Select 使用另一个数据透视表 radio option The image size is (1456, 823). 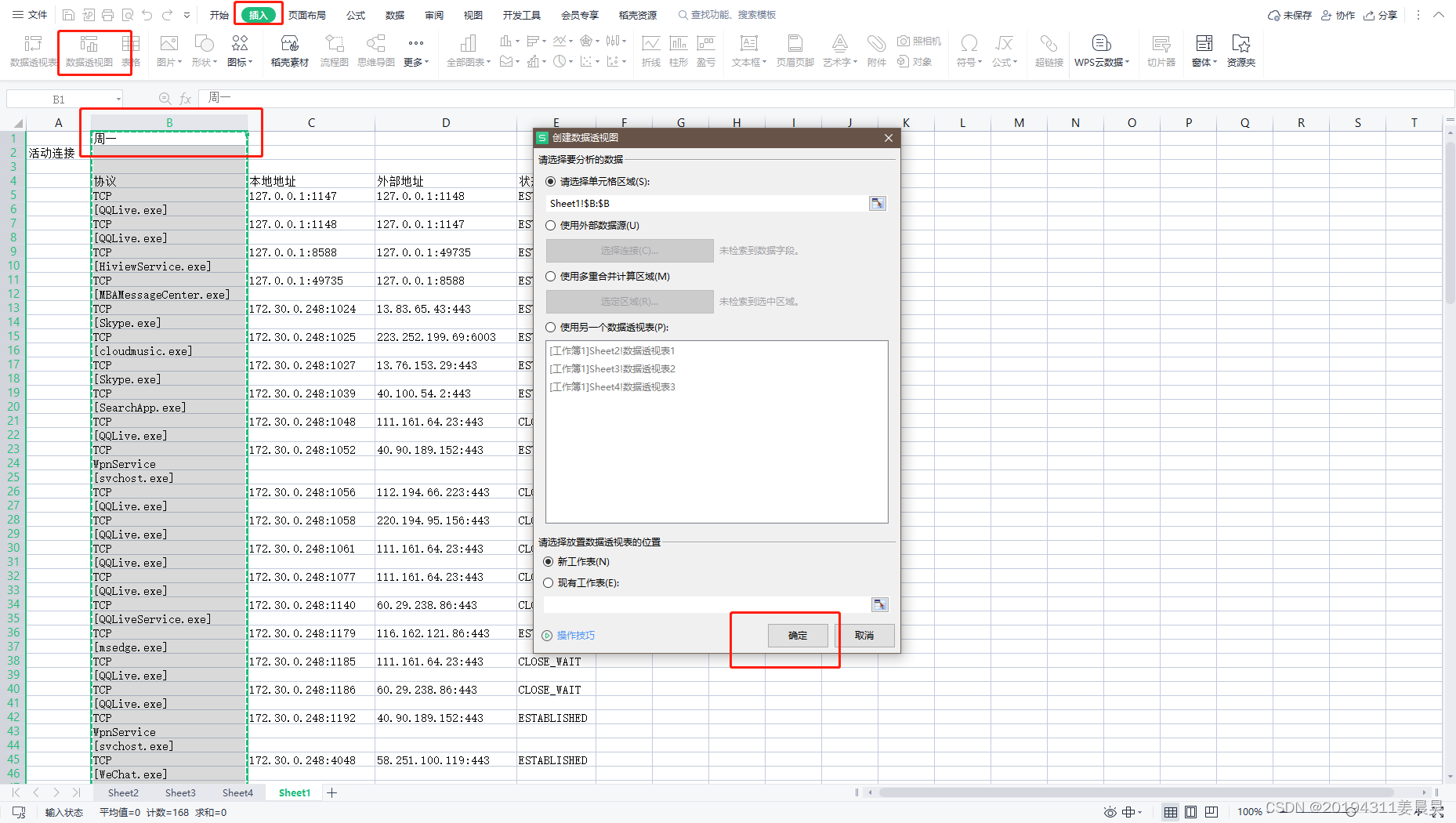click(x=551, y=328)
